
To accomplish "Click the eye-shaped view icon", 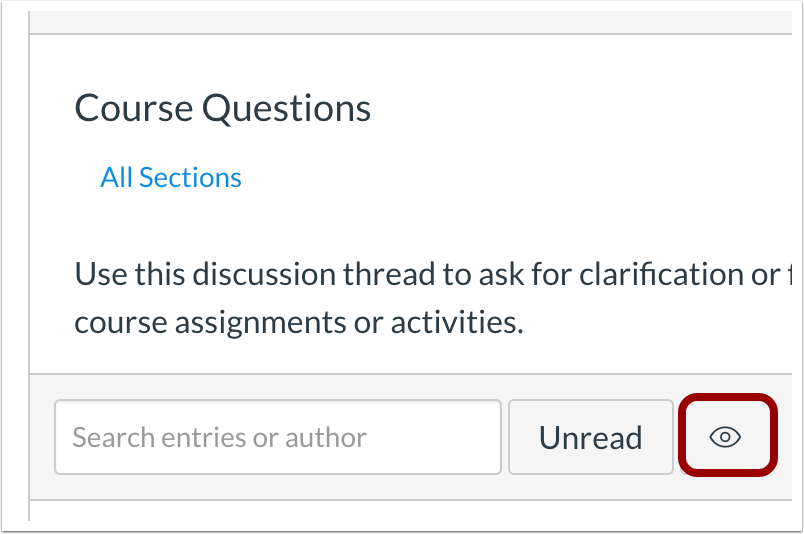I will point(725,437).
